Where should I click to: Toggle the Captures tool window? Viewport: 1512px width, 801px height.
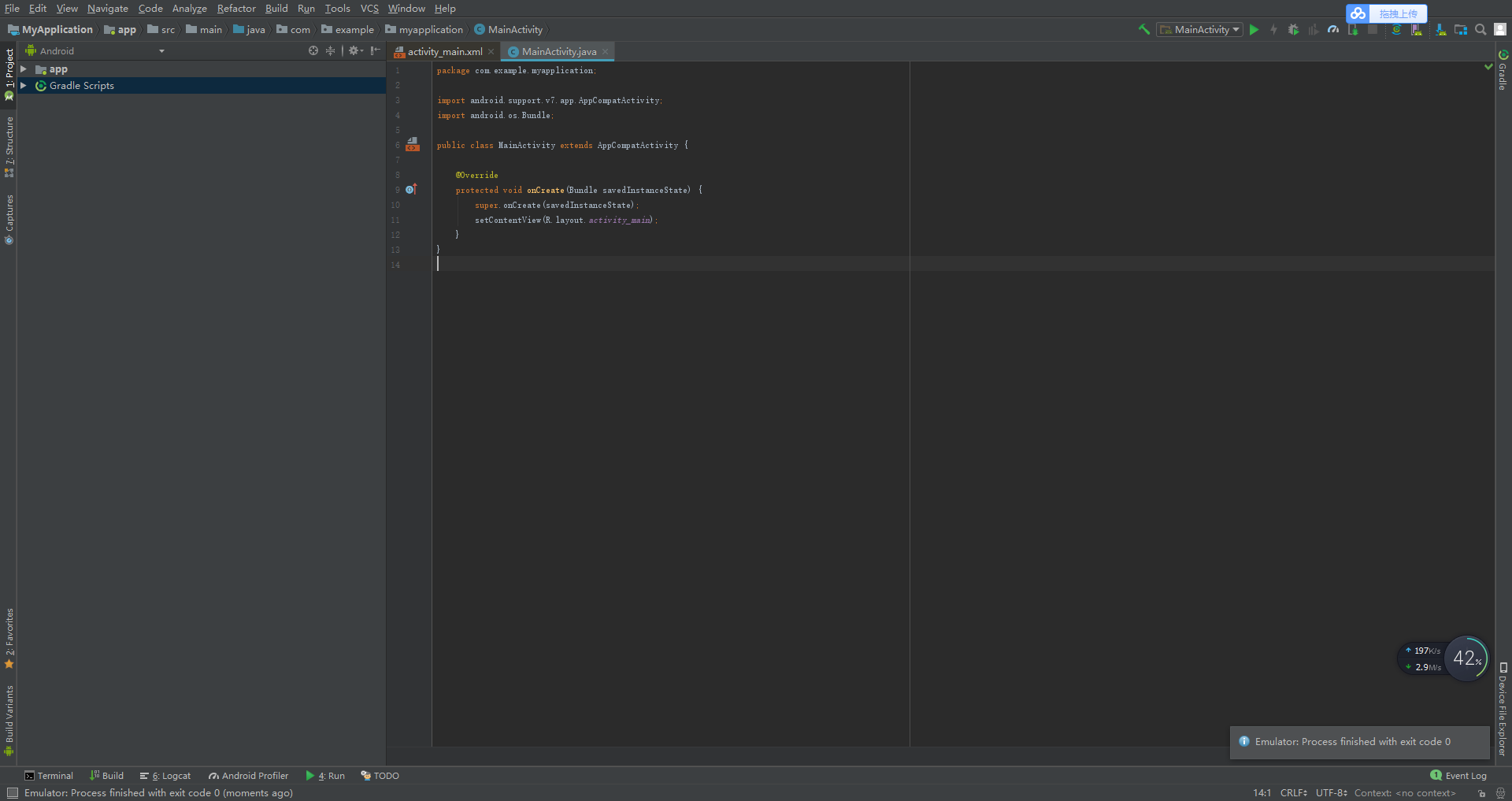9,219
